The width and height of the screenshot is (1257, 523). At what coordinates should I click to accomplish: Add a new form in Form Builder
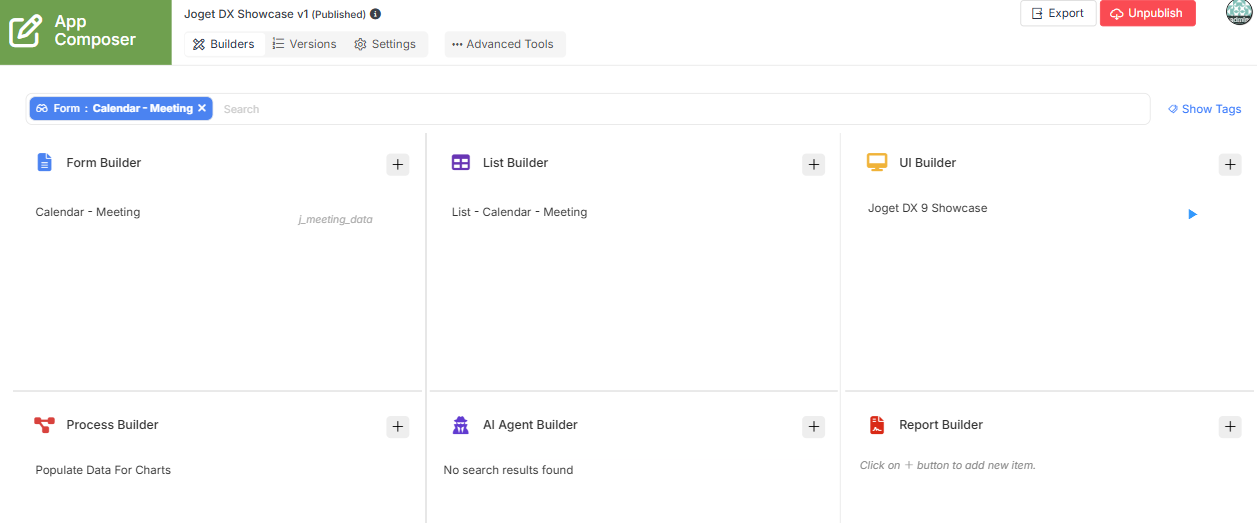pyautogui.click(x=398, y=165)
